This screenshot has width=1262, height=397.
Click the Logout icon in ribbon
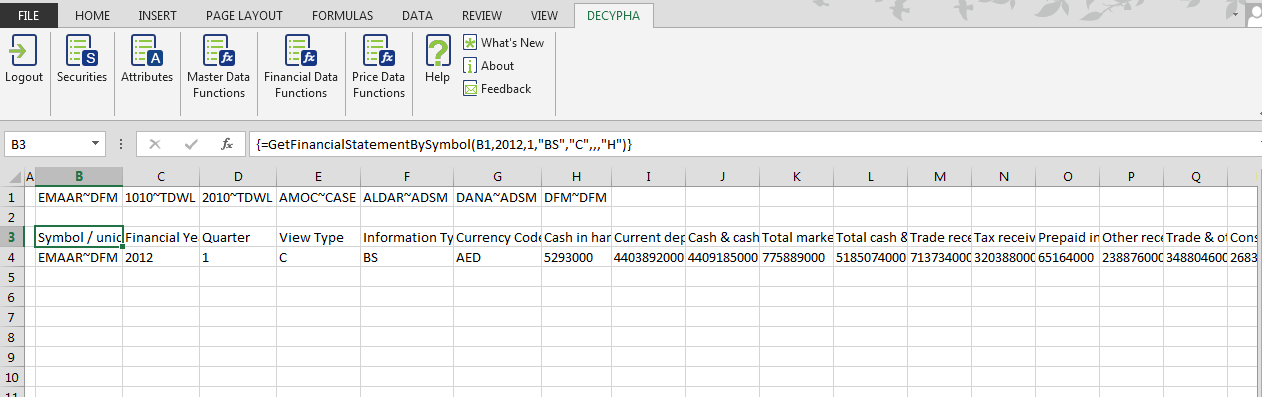pos(24,52)
